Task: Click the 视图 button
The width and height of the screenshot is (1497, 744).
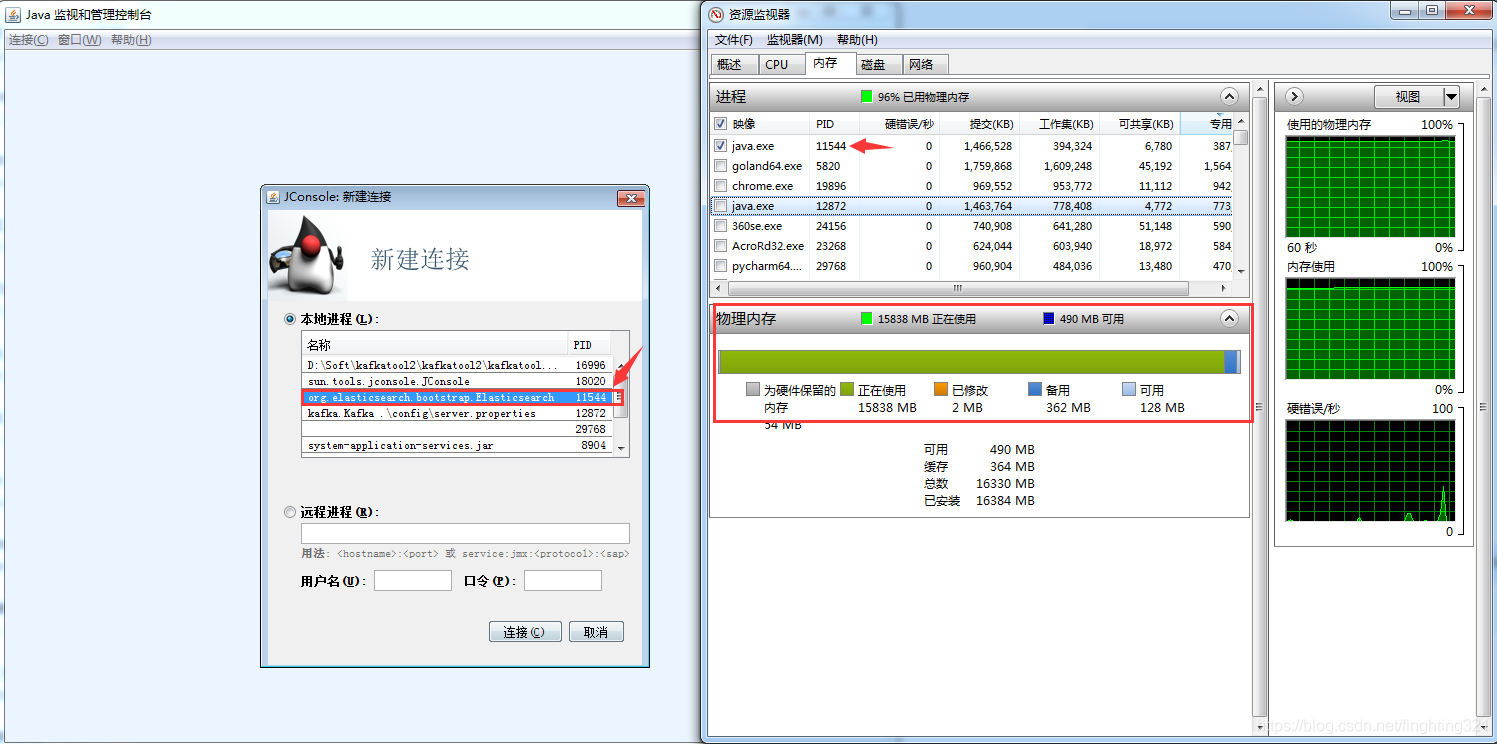Action: pyautogui.click(x=1408, y=97)
